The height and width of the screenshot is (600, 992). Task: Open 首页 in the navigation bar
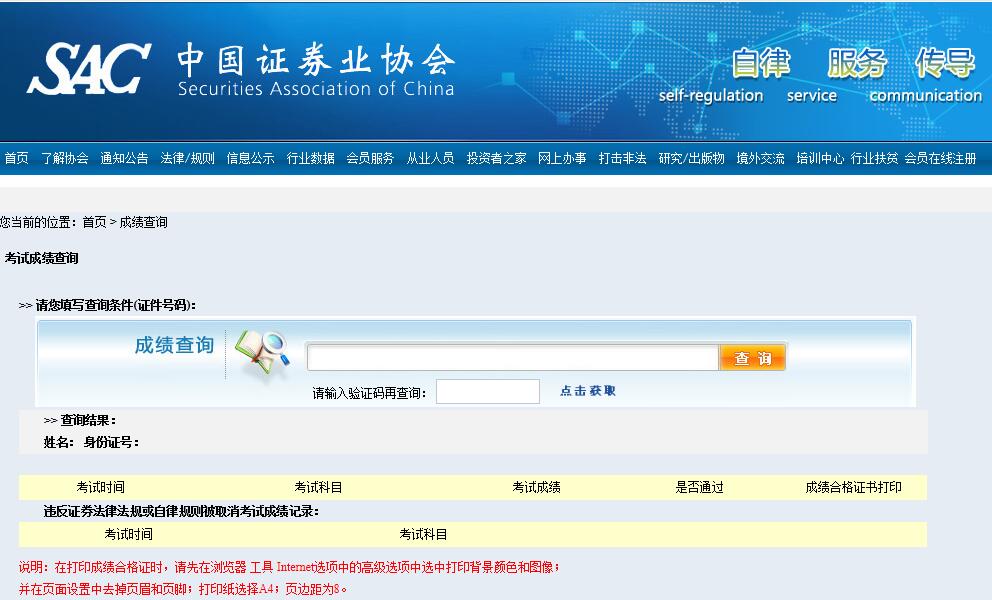[x=16, y=158]
